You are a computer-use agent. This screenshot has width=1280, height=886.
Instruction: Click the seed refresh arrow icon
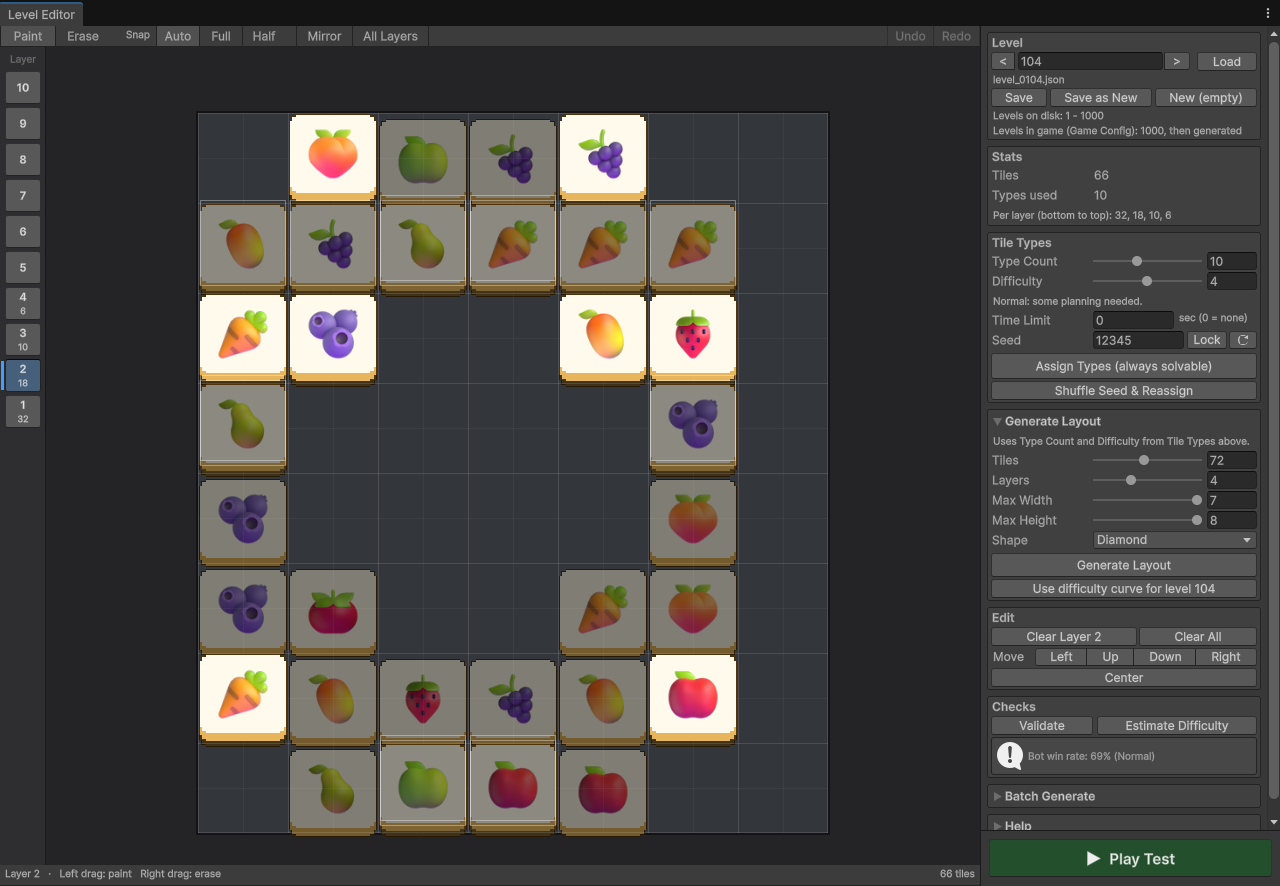coord(1243,340)
